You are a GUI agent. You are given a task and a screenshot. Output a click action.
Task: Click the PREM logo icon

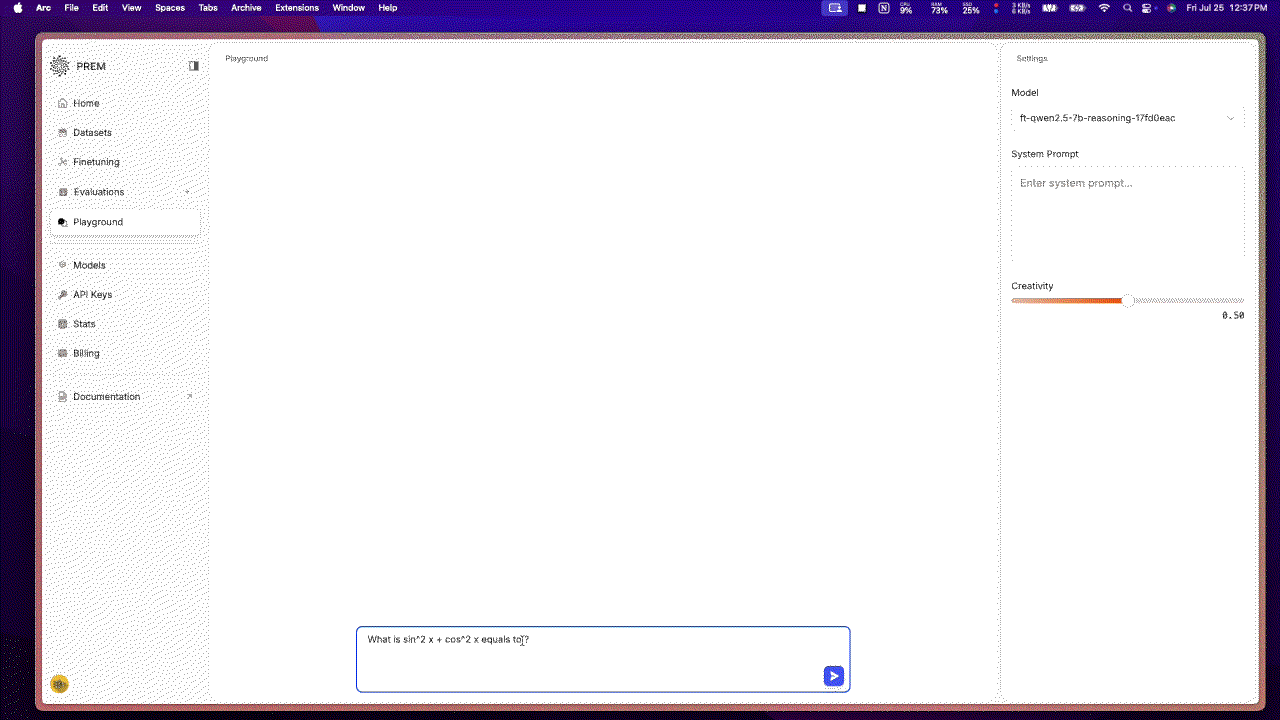coord(60,66)
